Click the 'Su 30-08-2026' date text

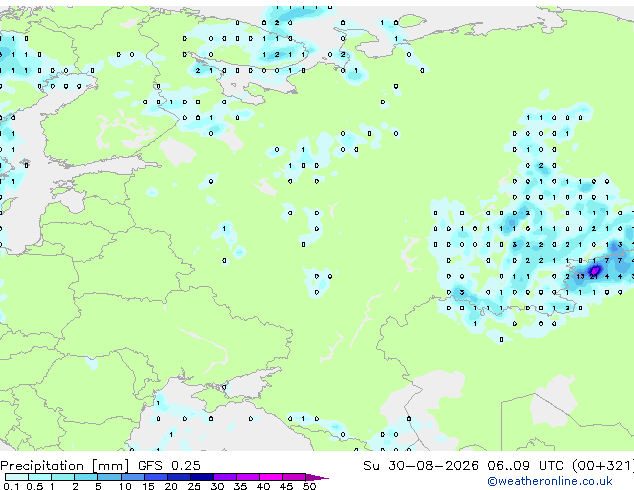click(x=421, y=466)
